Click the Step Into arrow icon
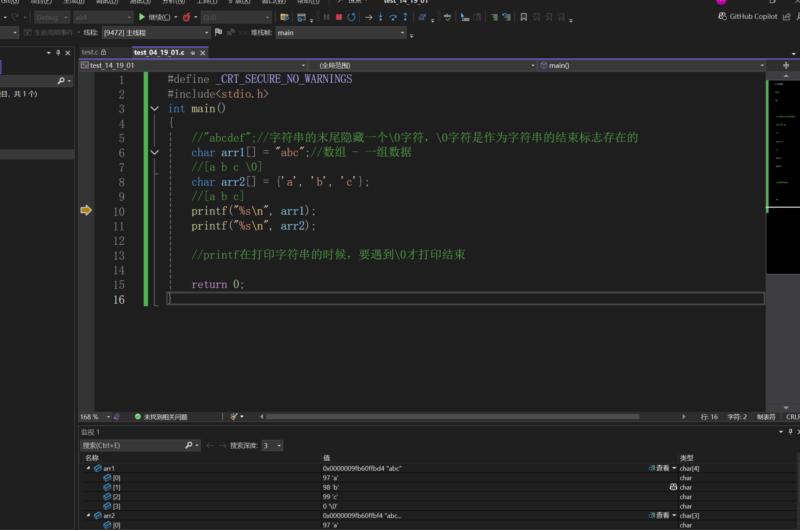This screenshot has width=800, height=530. (x=382, y=17)
